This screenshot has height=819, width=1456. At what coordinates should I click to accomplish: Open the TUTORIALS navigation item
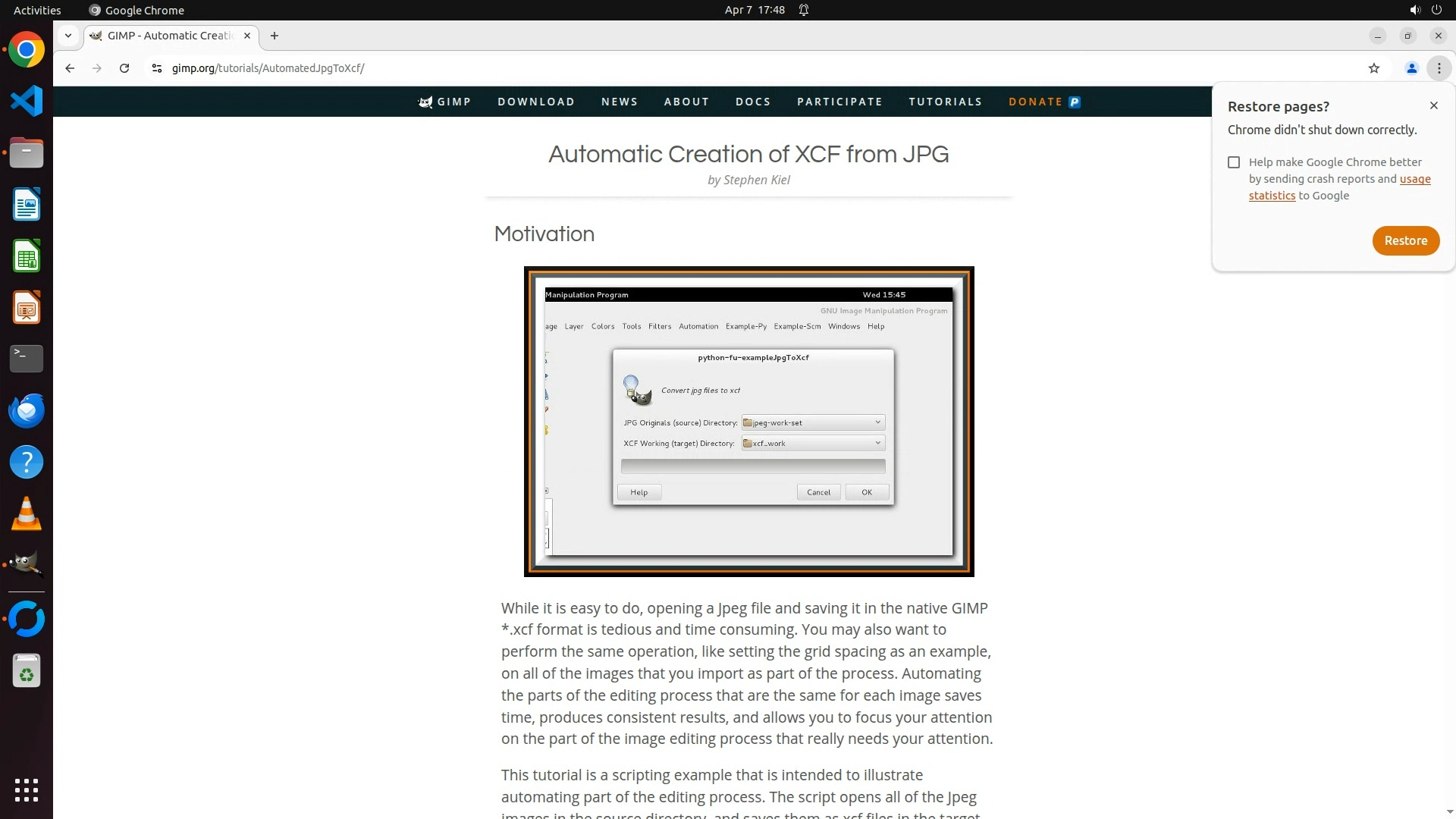point(945,102)
